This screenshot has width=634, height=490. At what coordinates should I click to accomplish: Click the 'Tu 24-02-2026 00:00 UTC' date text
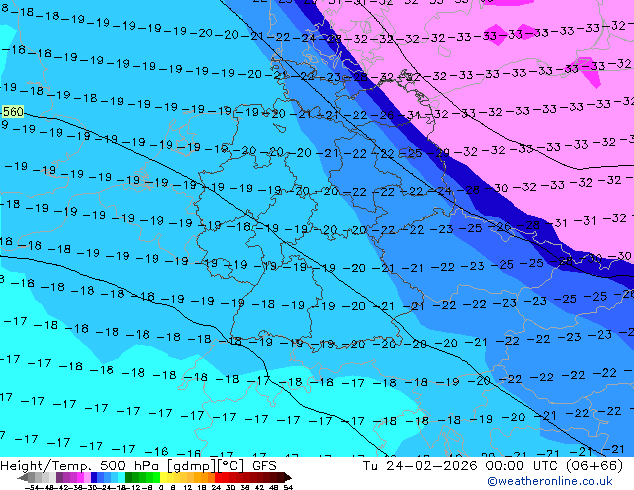click(460, 466)
